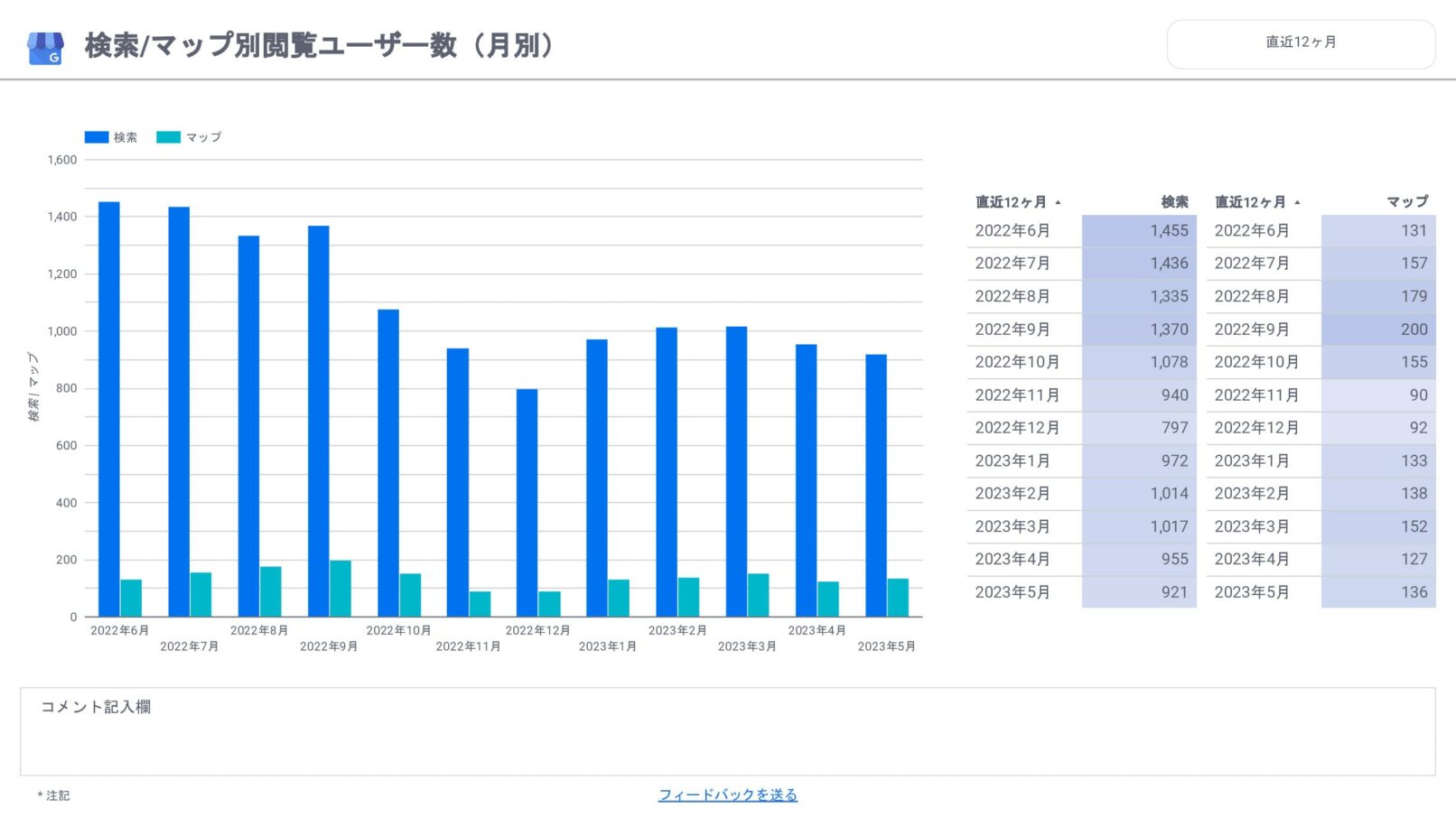
Task: Open the 直近12ヶ月 period selector
Action: [1301, 42]
